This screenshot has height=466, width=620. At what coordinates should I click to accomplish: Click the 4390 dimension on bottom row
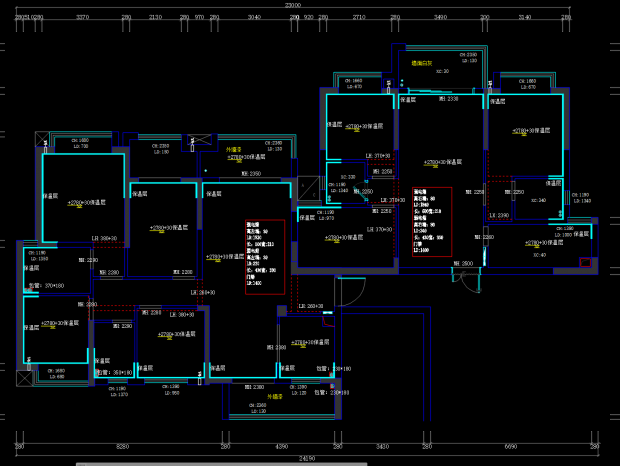click(x=281, y=446)
